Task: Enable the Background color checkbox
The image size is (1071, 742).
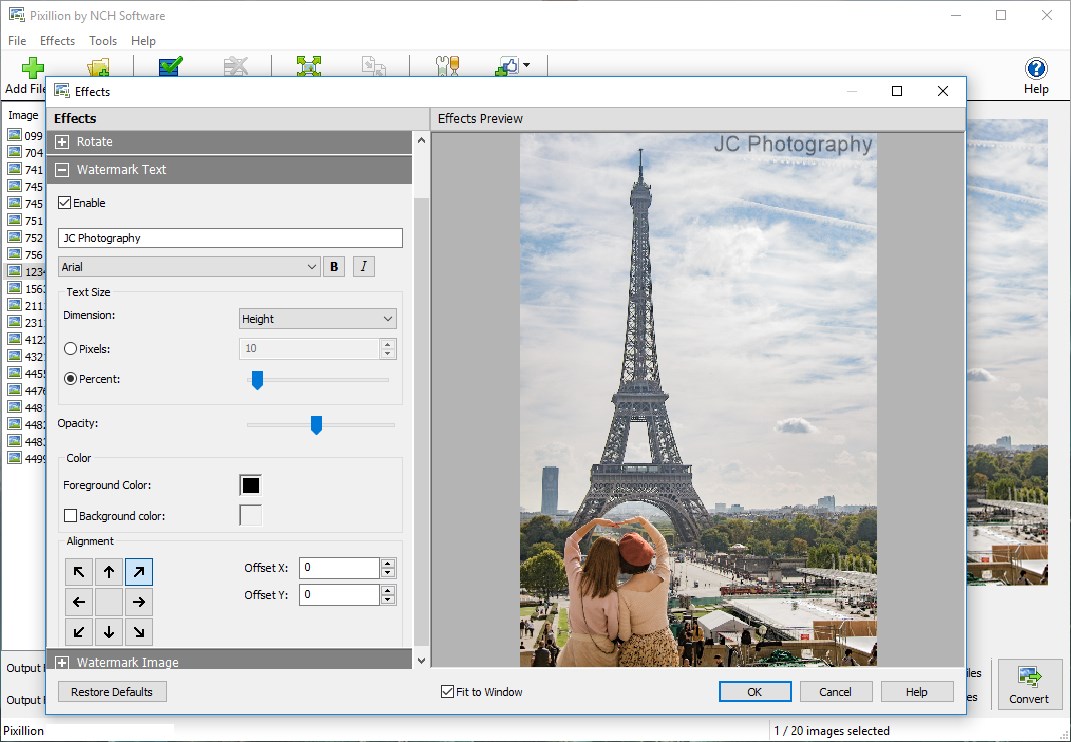Action: [70, 515]
